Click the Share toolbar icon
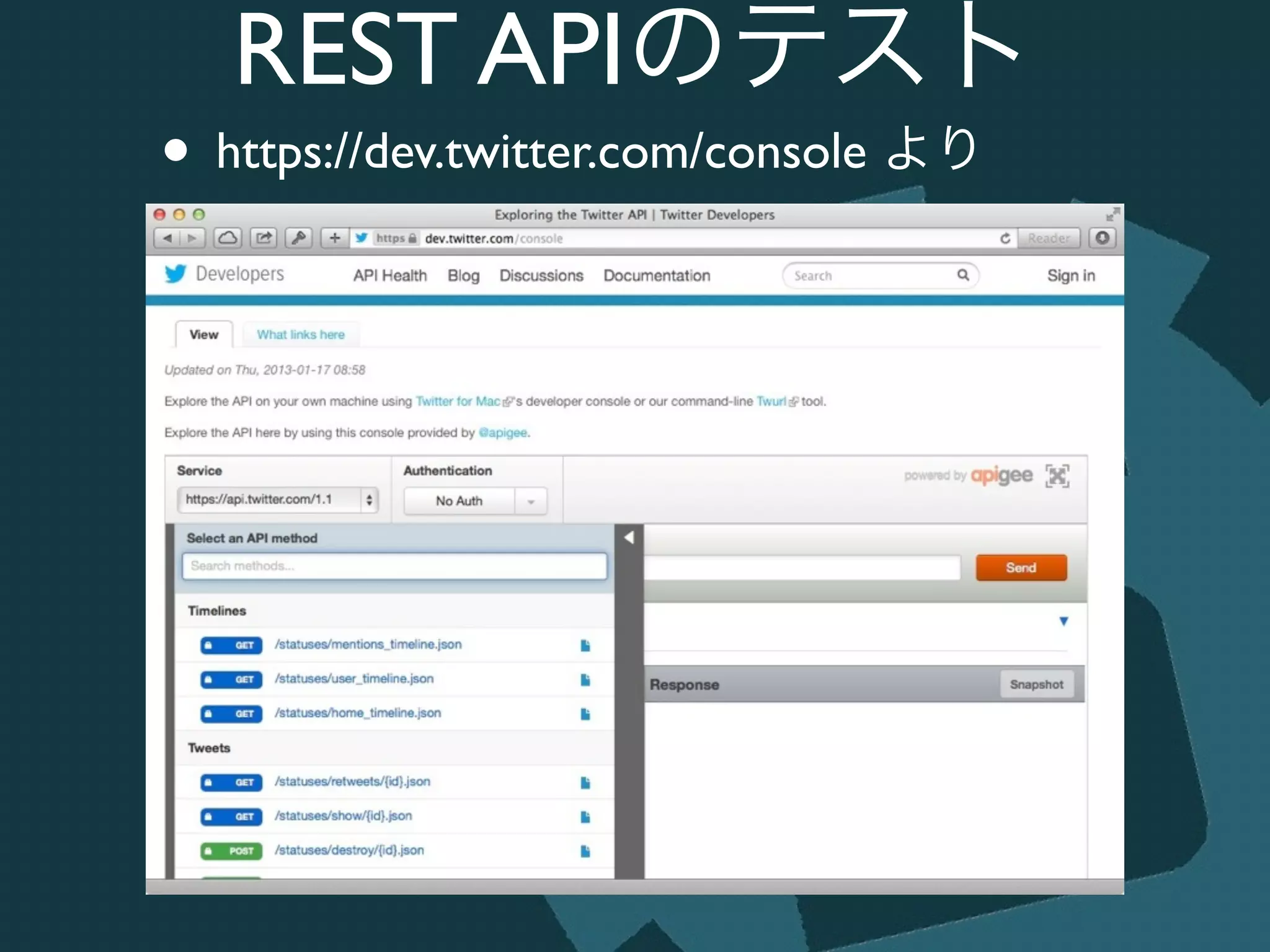 pos(264,238)
